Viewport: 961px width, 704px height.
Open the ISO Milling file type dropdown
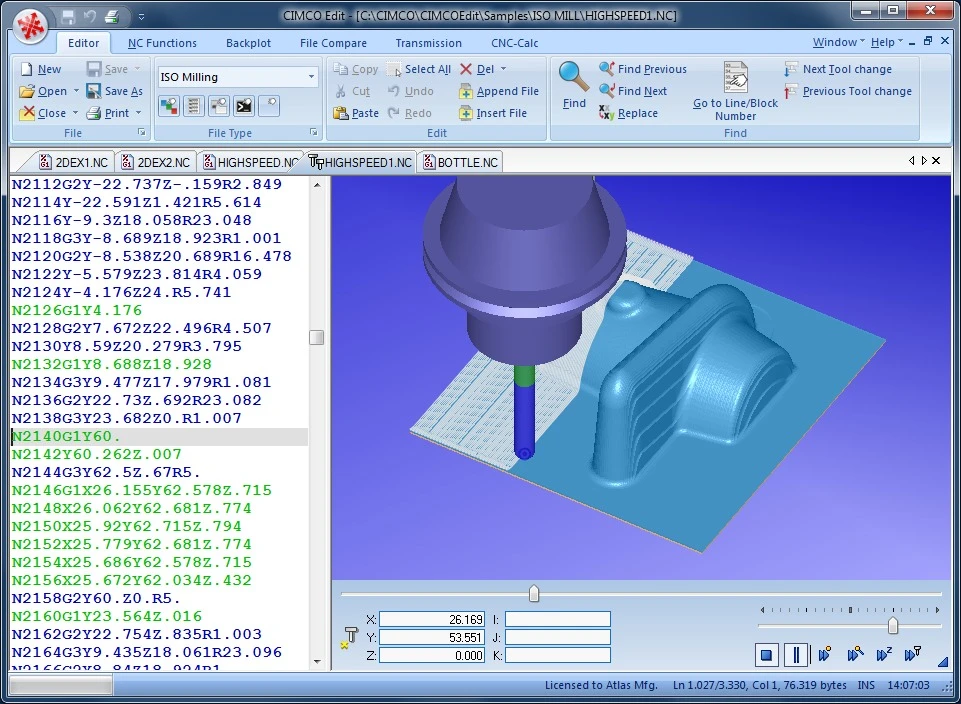[x=311, y=77]
